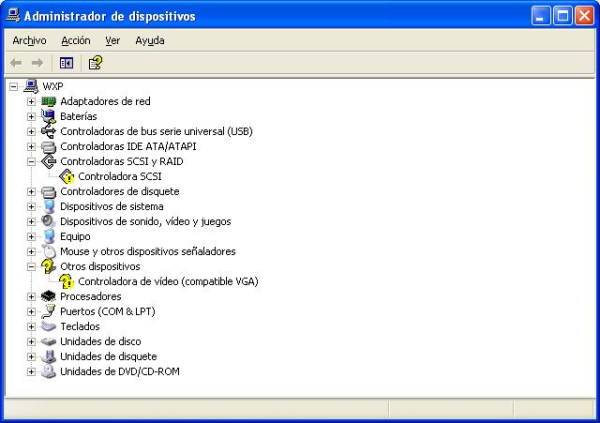The height and width of the screenshot is (423, 600).
Task: Click the SCSI y RAID category icon
Action: (x=49, y=162)
